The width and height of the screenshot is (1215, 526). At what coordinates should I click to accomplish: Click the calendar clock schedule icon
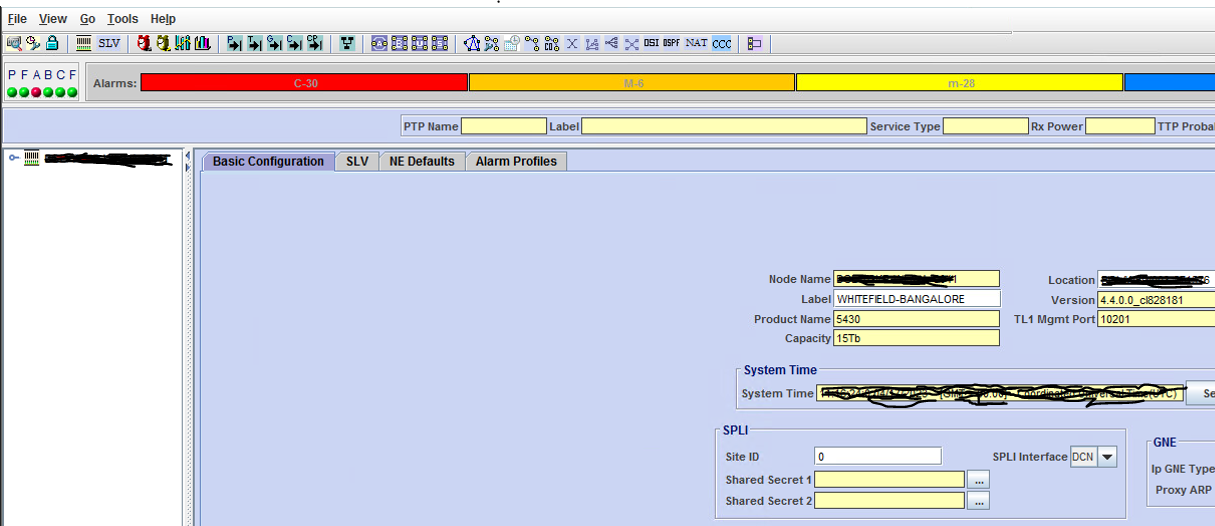click(x=511, y=43)
